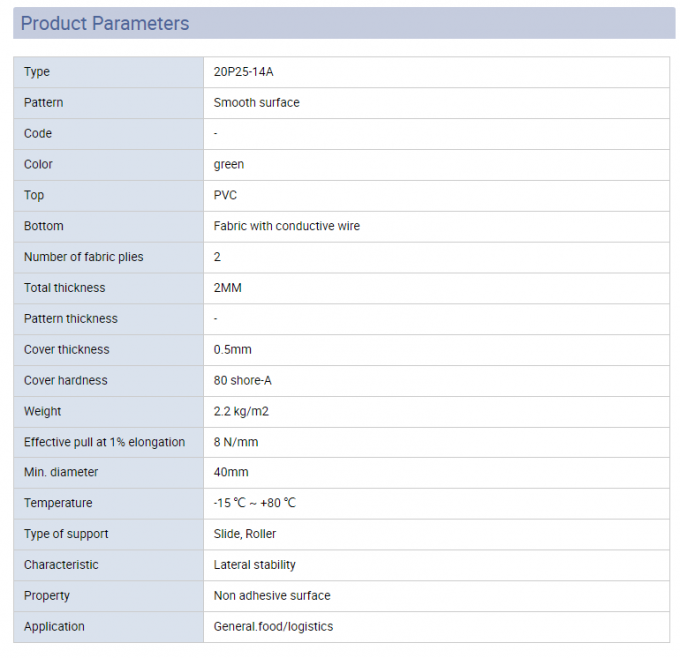
Task: Select the 2.2 kg/m2 weight value
Action: pos(241,412)
